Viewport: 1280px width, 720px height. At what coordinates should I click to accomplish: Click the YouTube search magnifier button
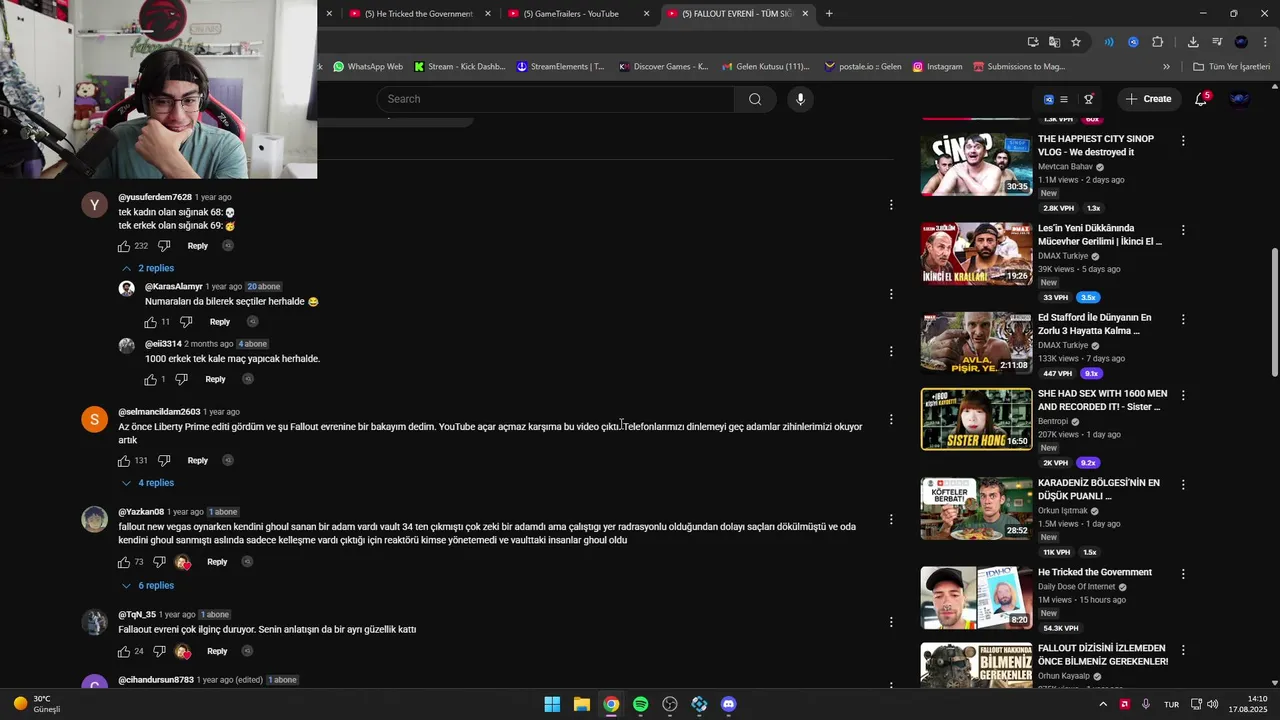[755, 99]
